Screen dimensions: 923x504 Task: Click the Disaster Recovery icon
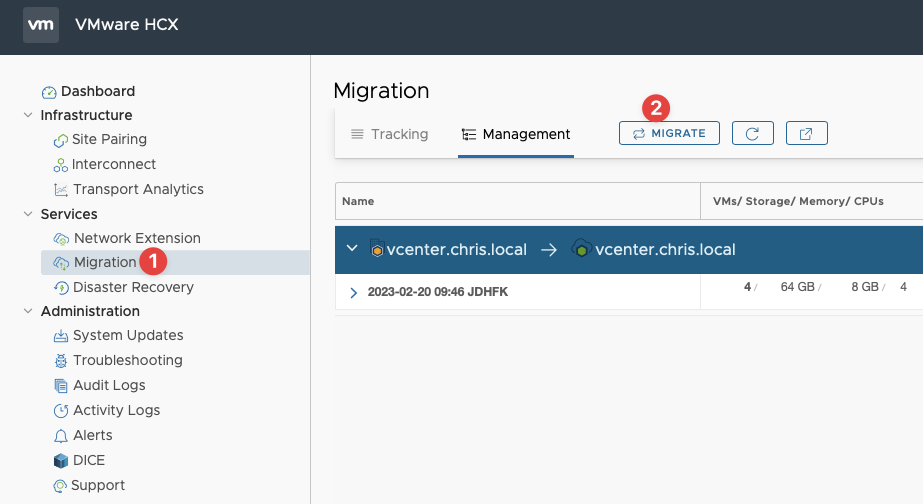[x=61, y=288]
